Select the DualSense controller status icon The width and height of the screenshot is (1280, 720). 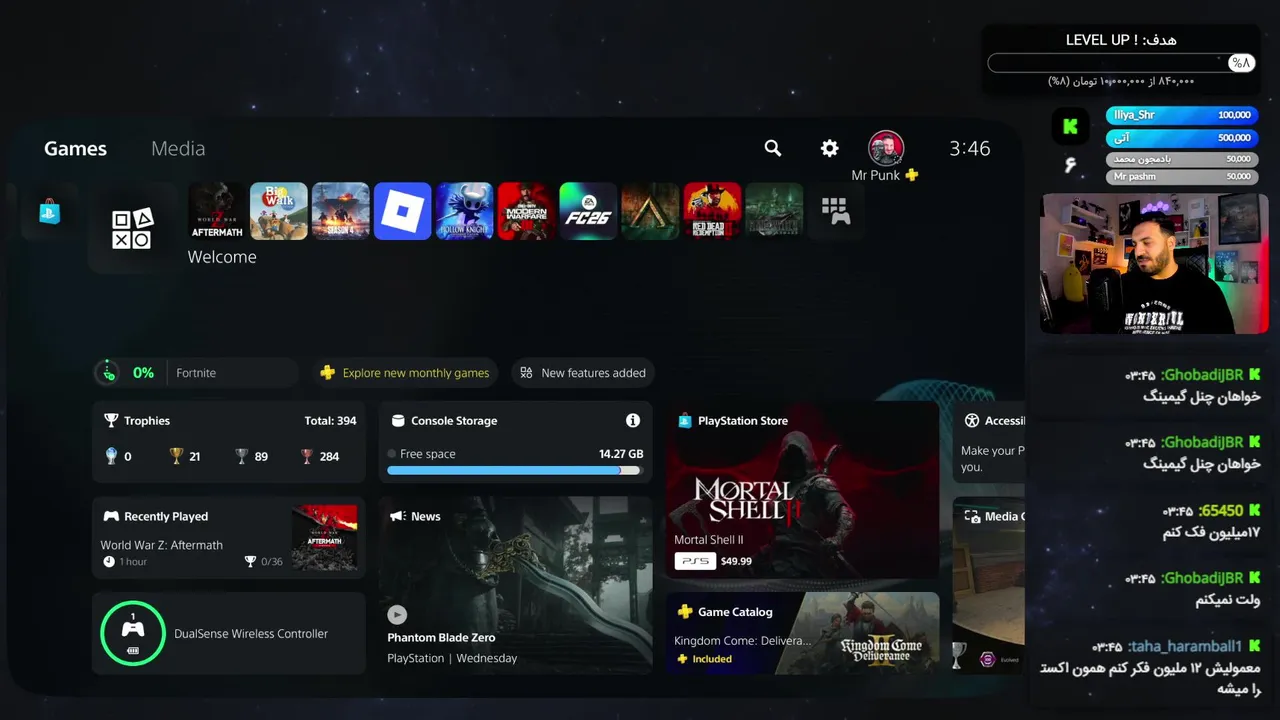(133, 633)
